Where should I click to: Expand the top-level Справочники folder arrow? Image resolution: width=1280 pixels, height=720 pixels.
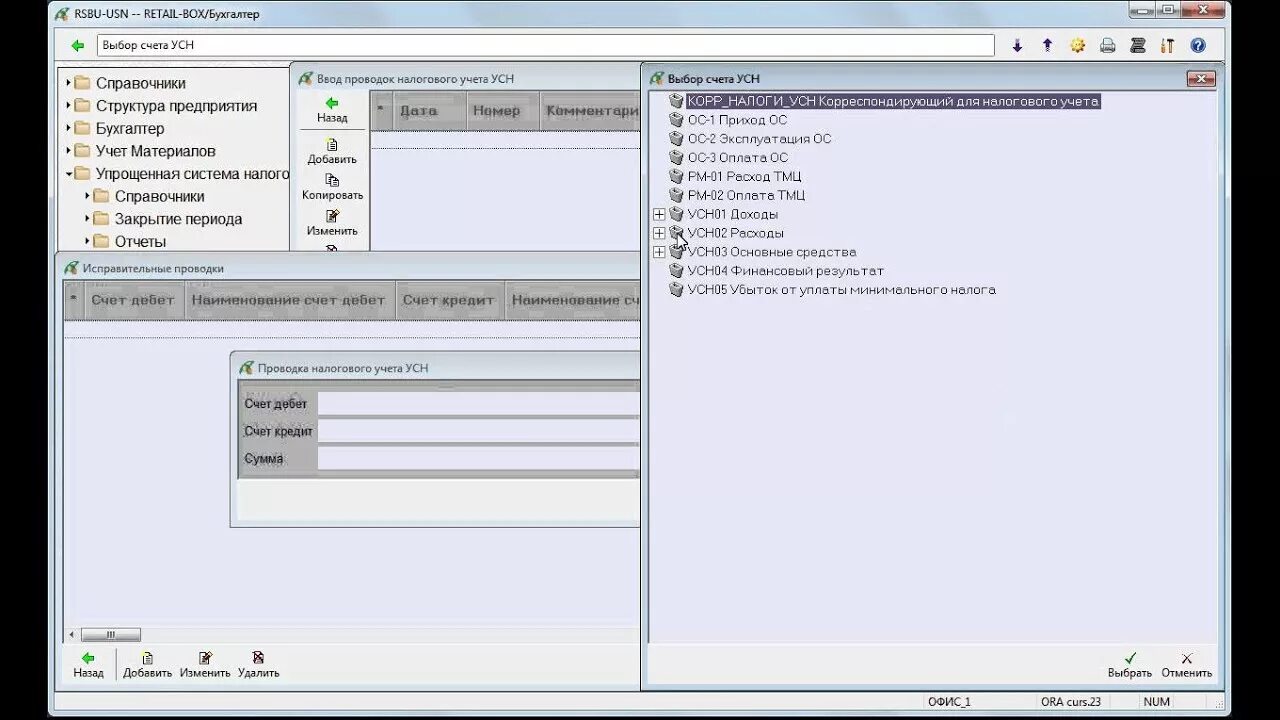coord(68,83)
